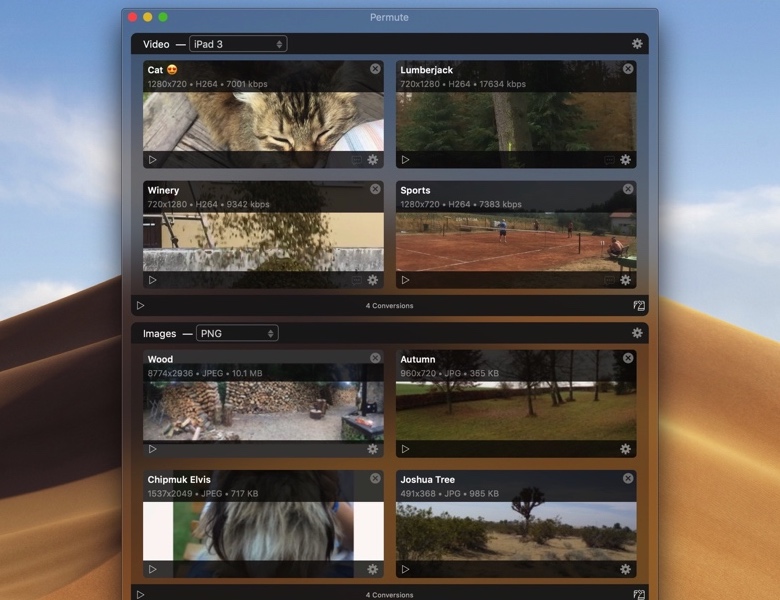Click the Video group stitch icon
Image resolution: width=780 pixels, height=600 pixels.
(638, 305)
